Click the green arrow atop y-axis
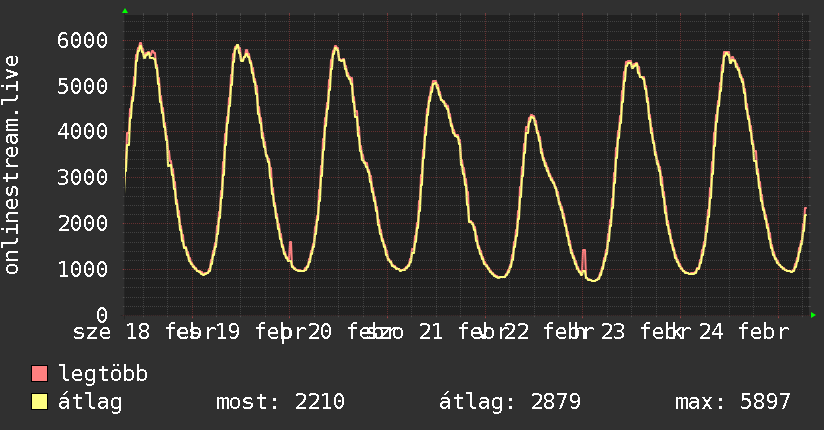Image resolution: width=824 pixels, height=430 pixels. 125,11
